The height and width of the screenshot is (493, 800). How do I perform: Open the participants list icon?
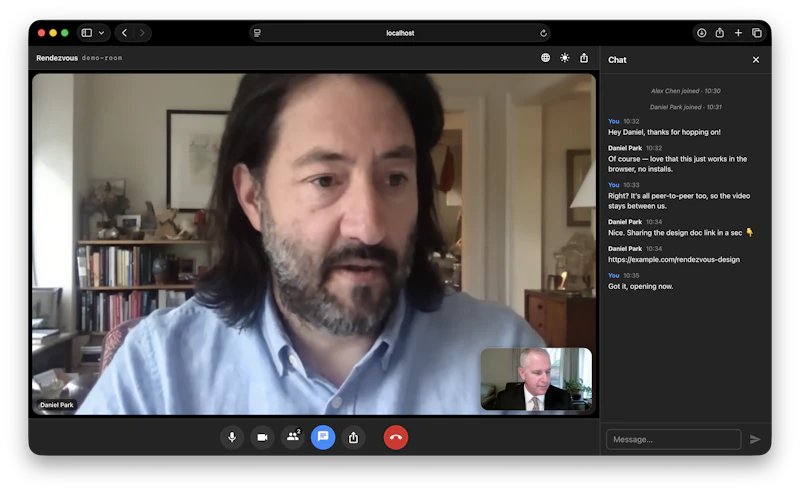click(x=293, y=437)
